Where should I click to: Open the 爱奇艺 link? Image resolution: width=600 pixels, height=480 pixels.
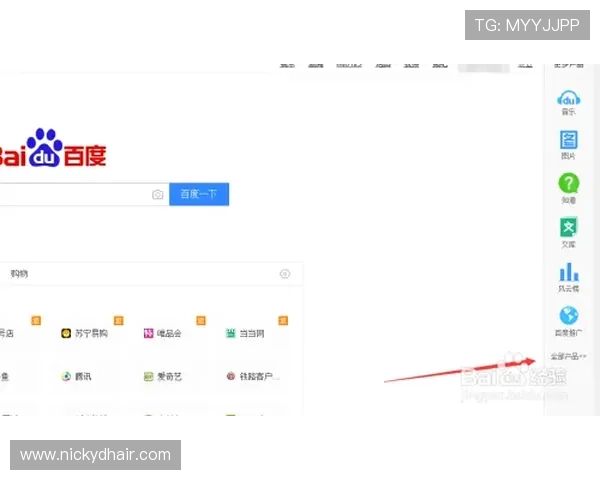pyautogui.click(x=163, y=377)
